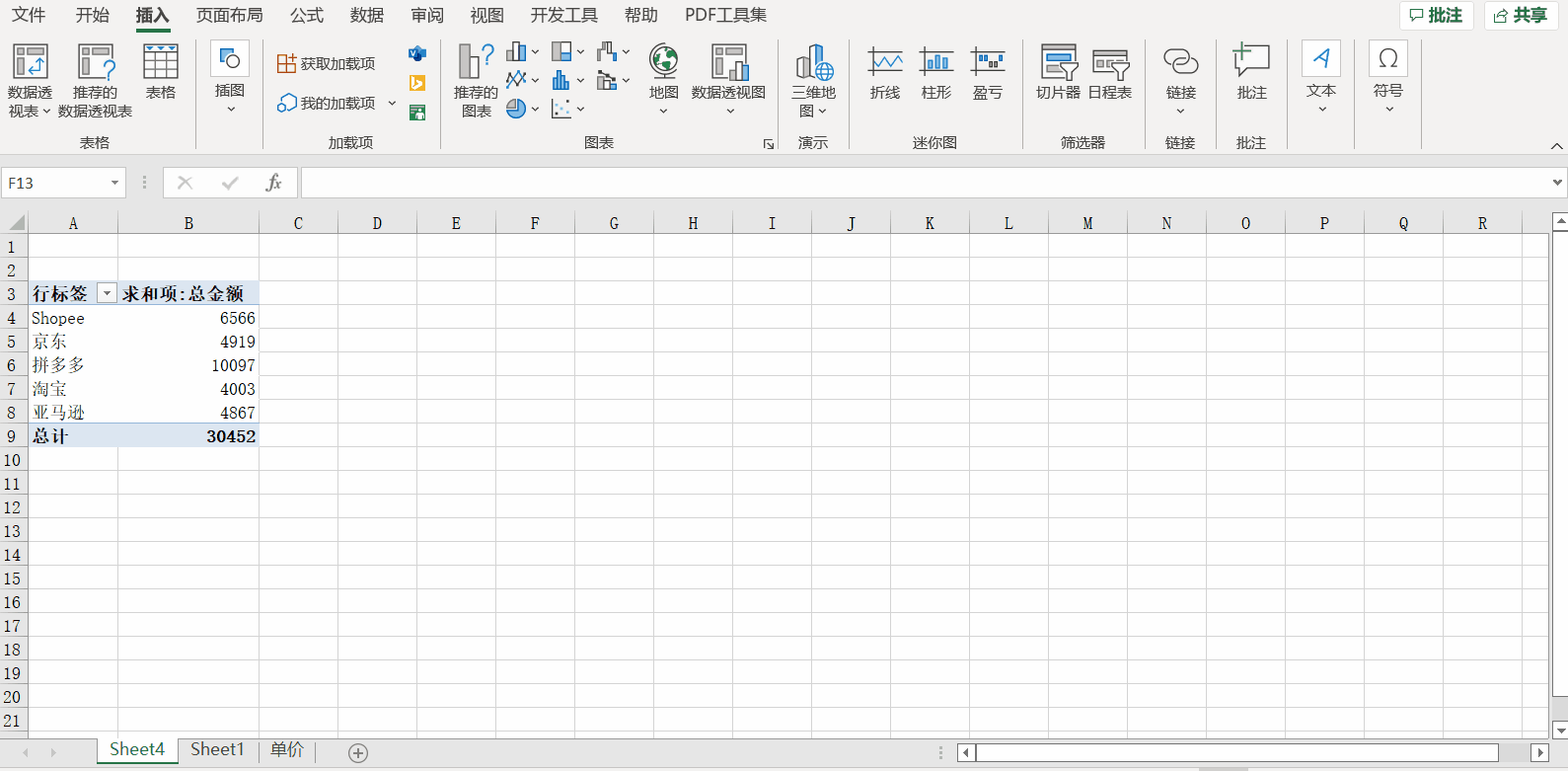
Task: Add a new sheet with plus button
Action: [x=358, y=753]
